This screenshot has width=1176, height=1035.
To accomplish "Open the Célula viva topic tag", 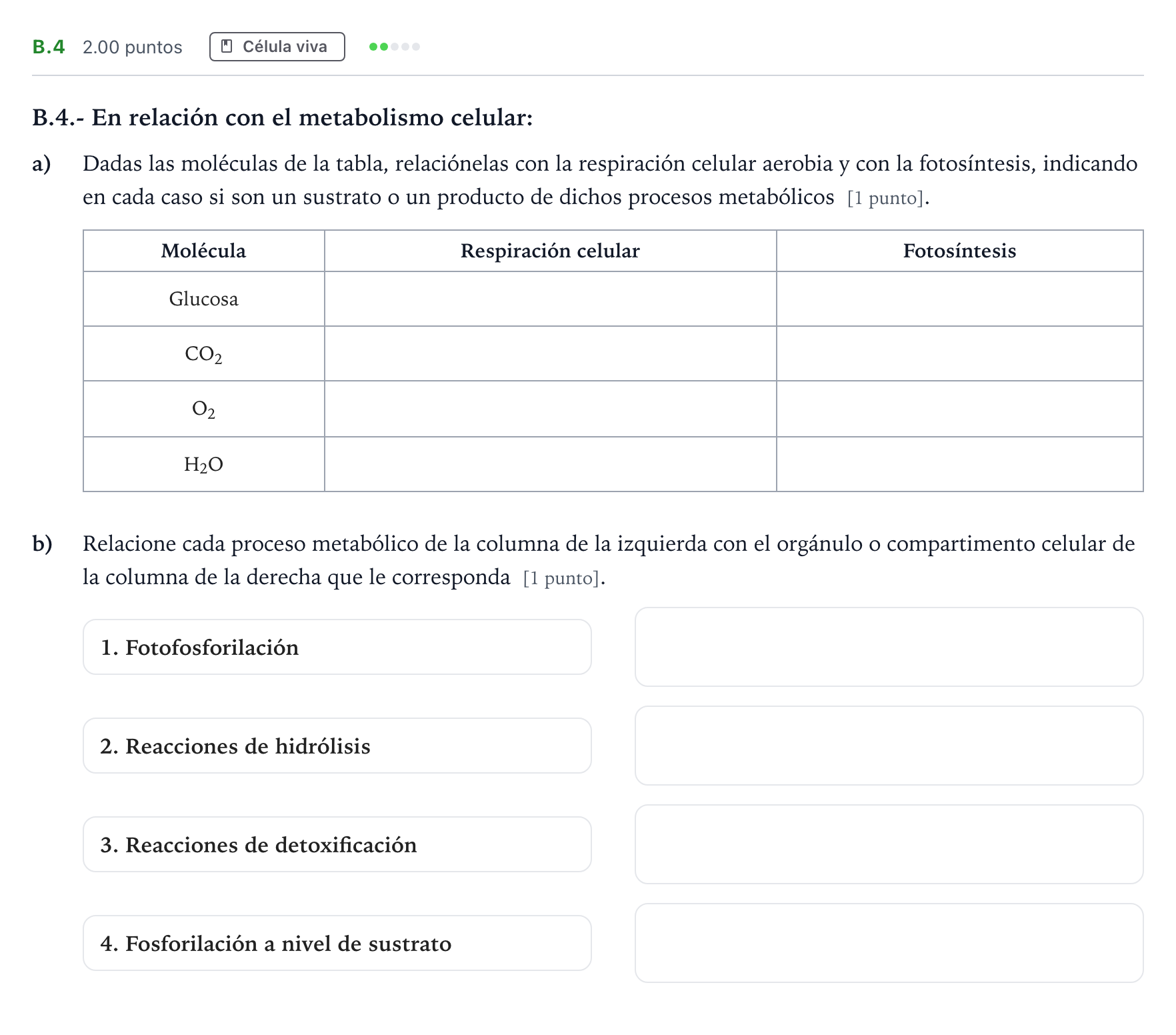I will (277, 47).
